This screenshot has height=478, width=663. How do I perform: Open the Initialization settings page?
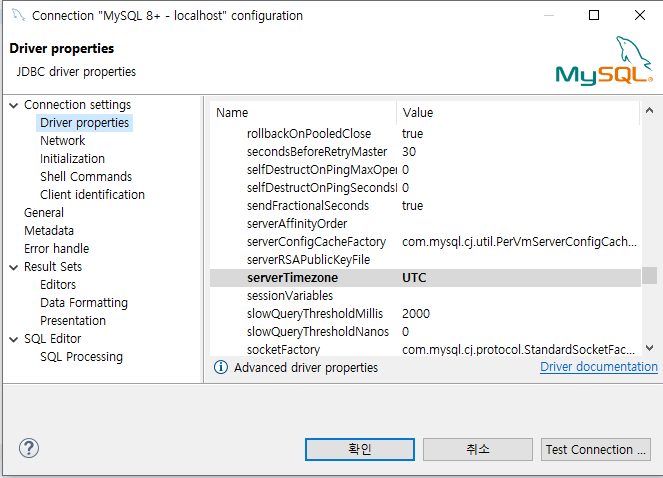(72, 159)
